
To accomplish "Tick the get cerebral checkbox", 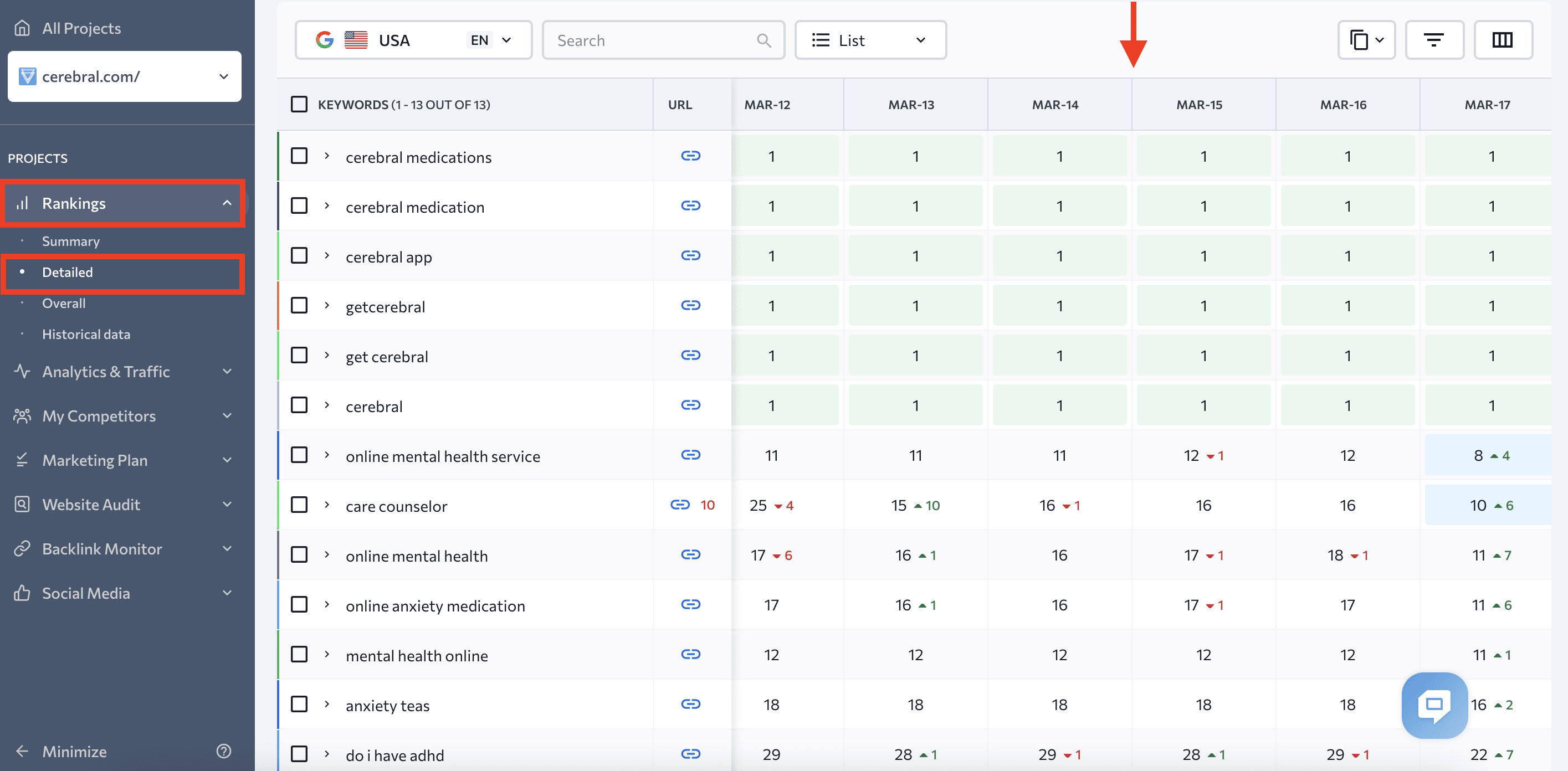I will pos(299,356).
